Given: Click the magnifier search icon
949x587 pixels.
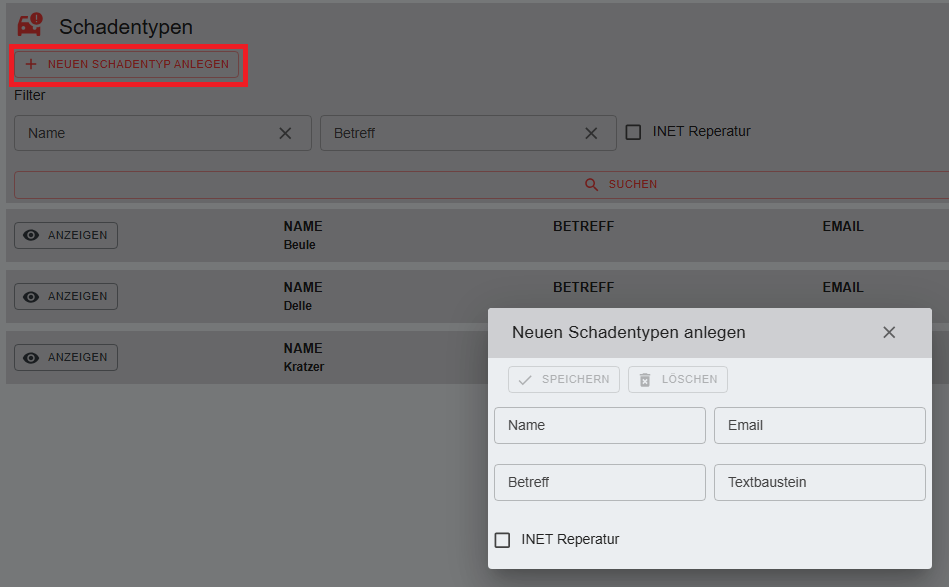Looking at the screenshot, I should 592,185.
